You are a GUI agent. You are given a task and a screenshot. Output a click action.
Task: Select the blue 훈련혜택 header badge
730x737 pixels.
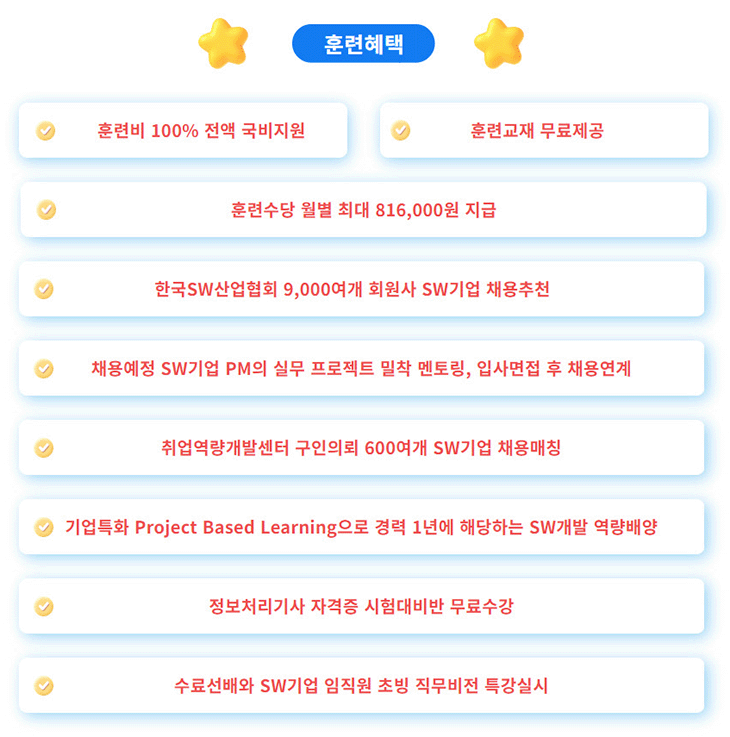coord(363,44)
